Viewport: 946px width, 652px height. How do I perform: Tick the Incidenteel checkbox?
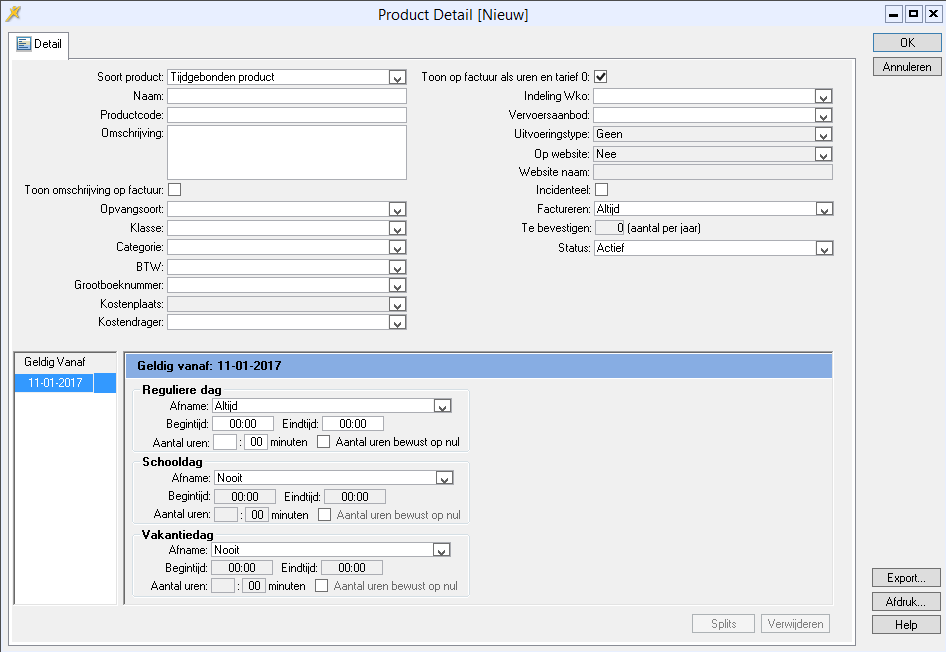(x=601, y=190)
